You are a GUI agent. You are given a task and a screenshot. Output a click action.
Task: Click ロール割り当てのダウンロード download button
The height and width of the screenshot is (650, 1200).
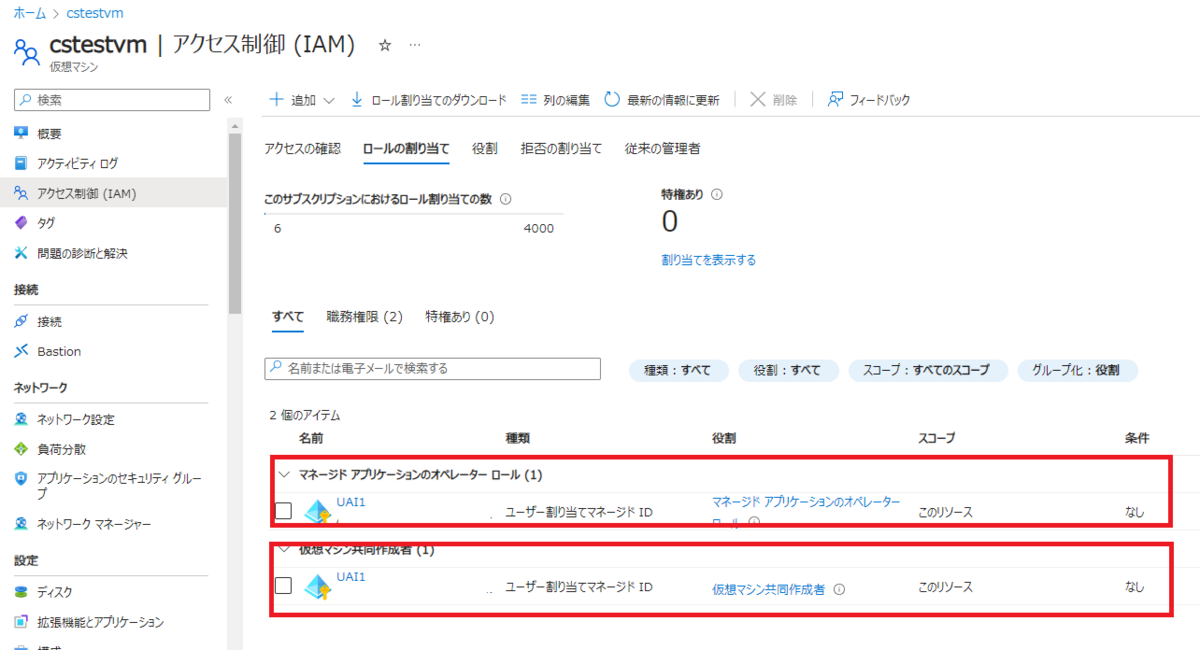coord(428,100)
